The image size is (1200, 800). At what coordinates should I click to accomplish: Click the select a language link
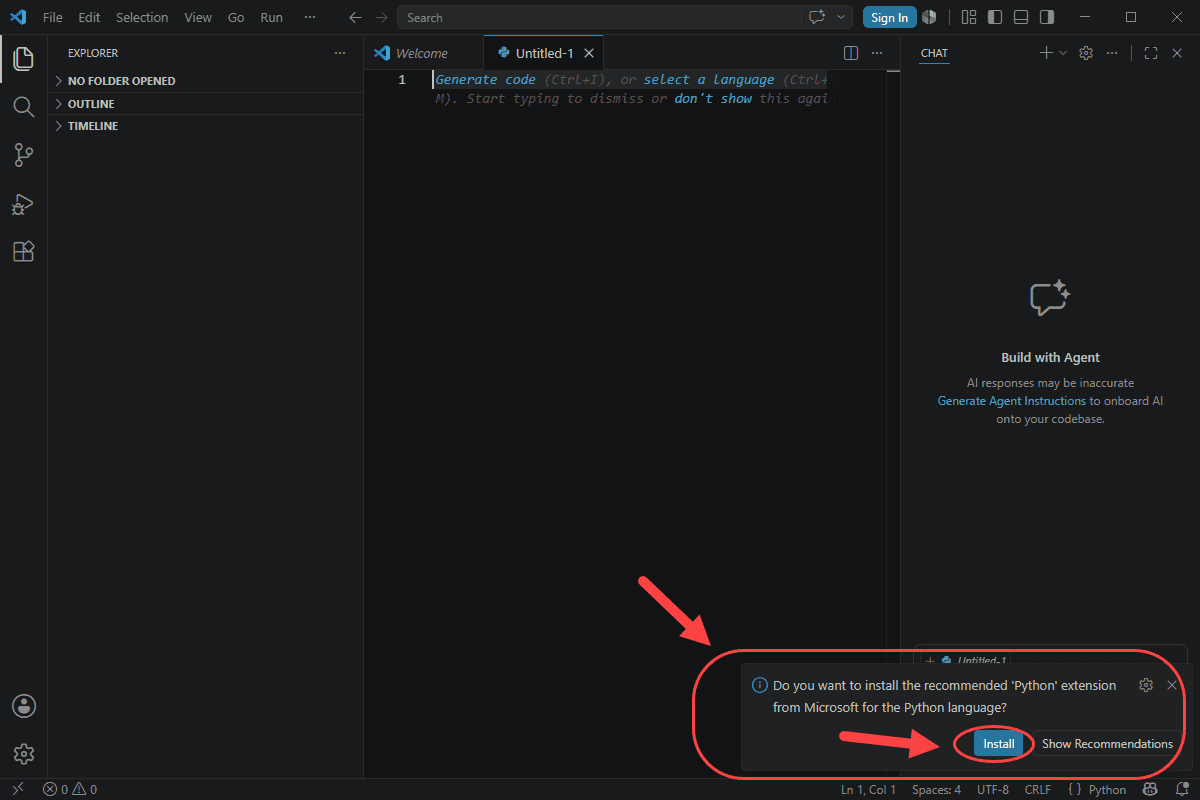tap(709, 80)
